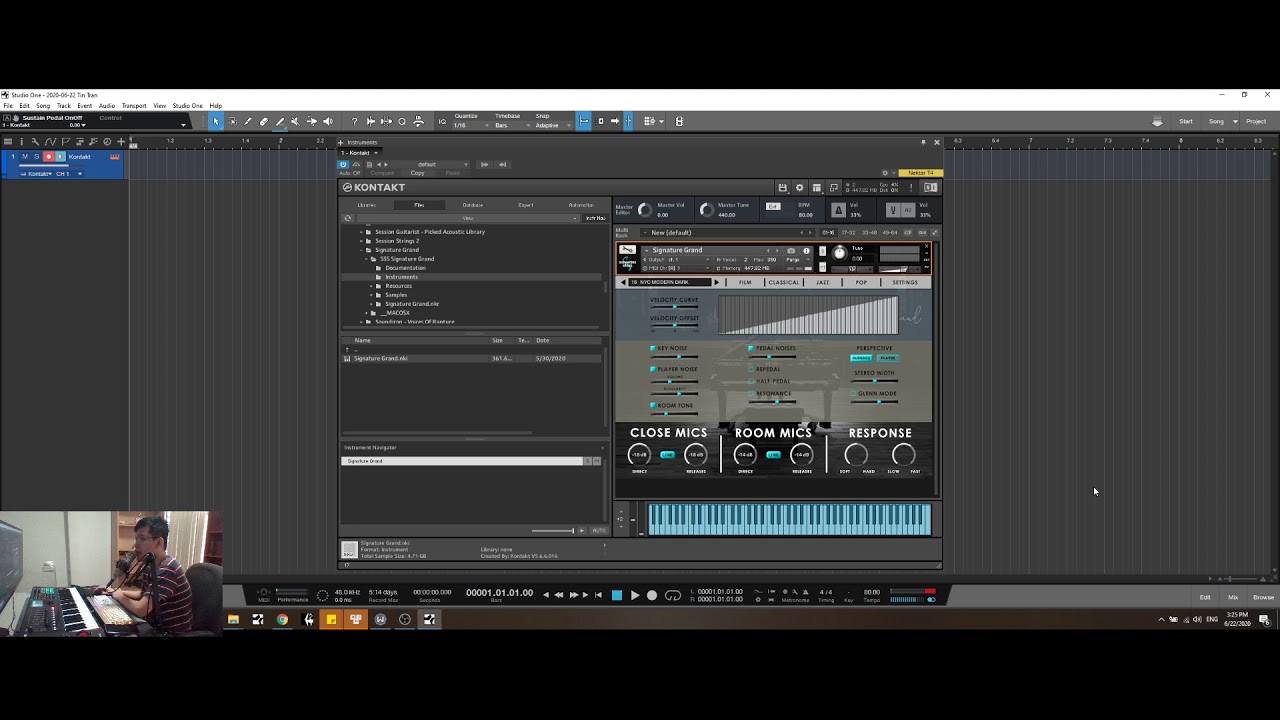Enable Glenn Mode checkbox
Image resolution: width=1280 pixels, height=720 pixels.
point(855,393)
